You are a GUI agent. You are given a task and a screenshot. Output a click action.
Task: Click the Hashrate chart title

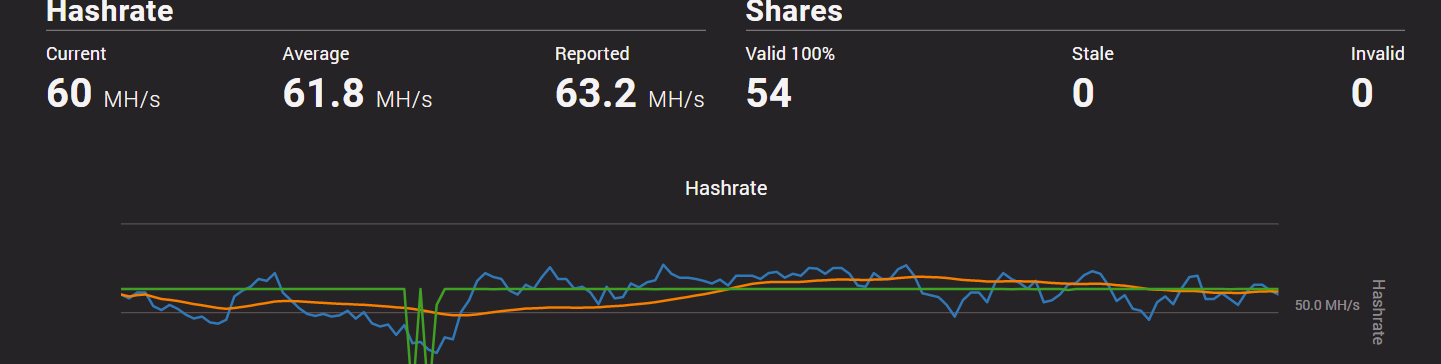[x=726, y=188]
